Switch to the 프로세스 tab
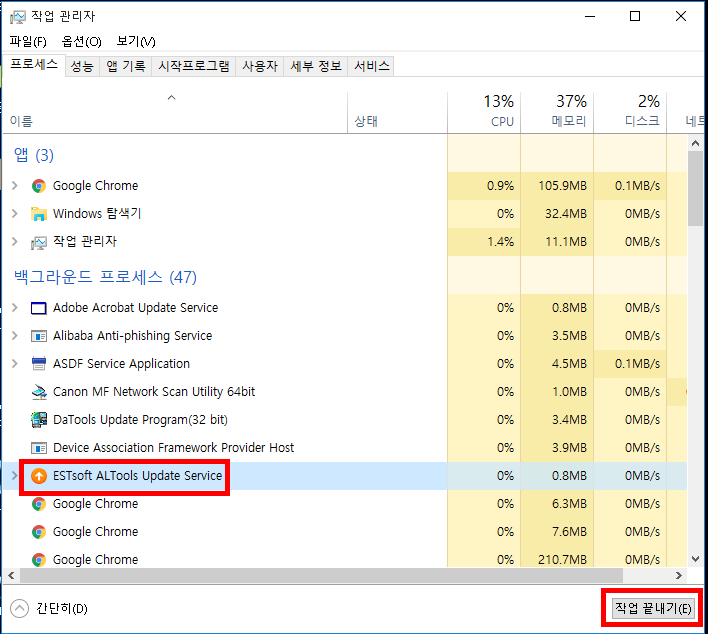Image resolution: width=708 pixels, height=634 pixels. point(34,65)
